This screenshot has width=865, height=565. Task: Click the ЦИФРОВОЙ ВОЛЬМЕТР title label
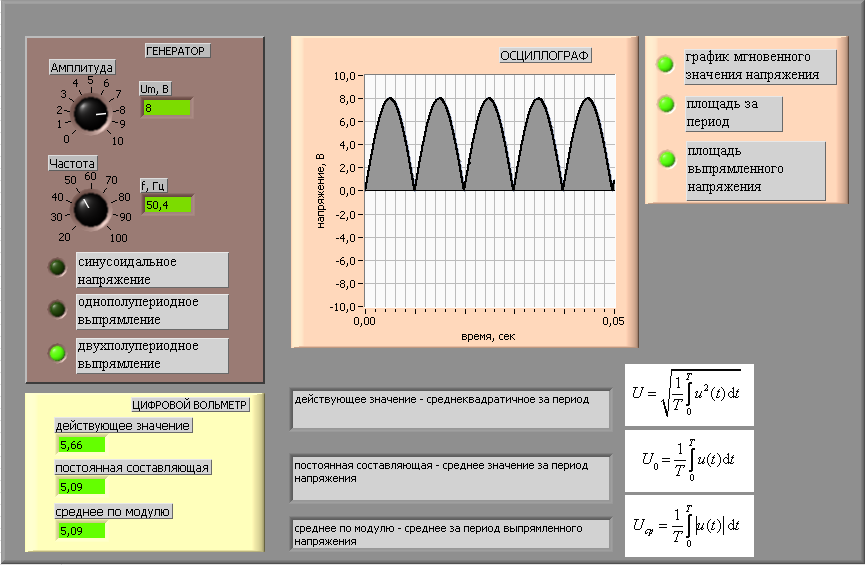(190, 404)
